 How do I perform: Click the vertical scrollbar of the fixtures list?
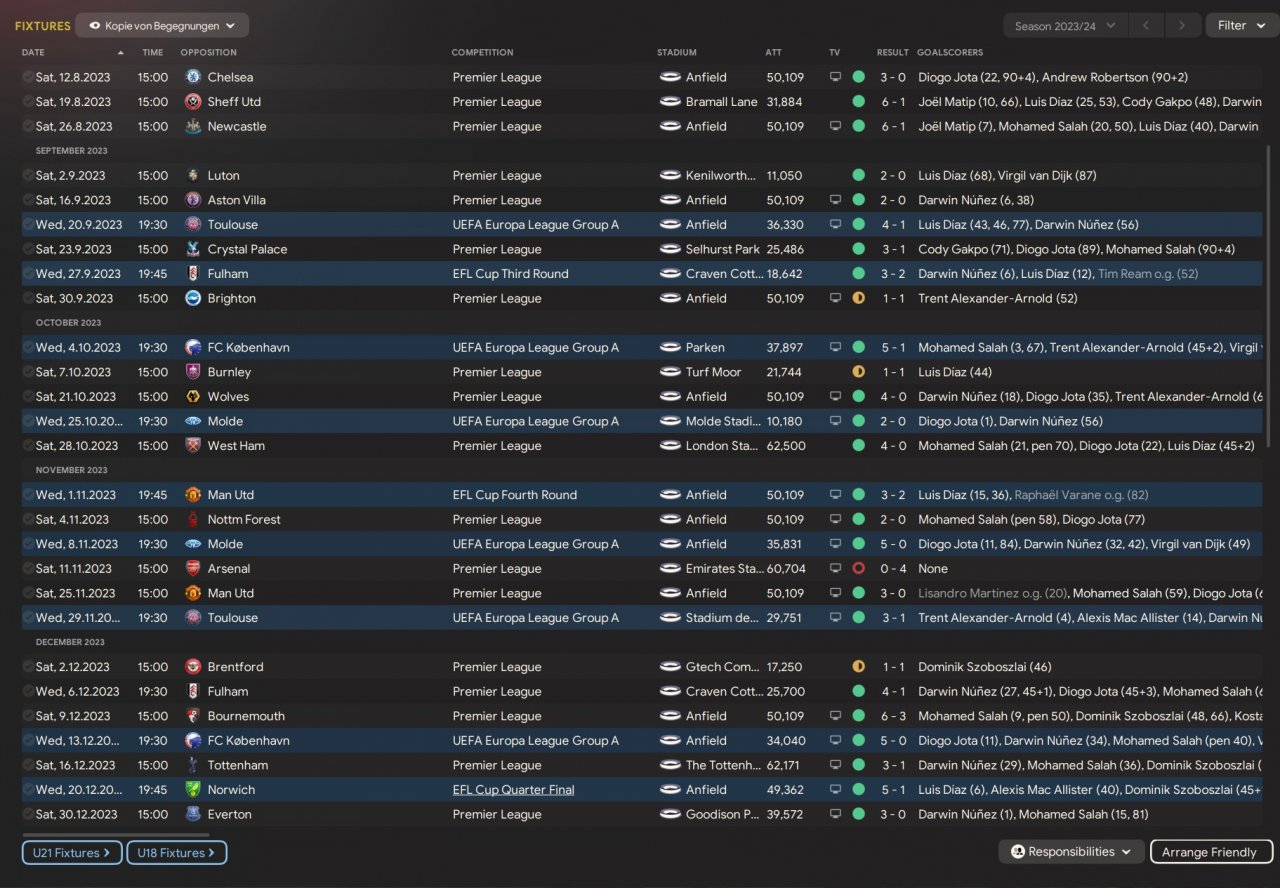1270,297
